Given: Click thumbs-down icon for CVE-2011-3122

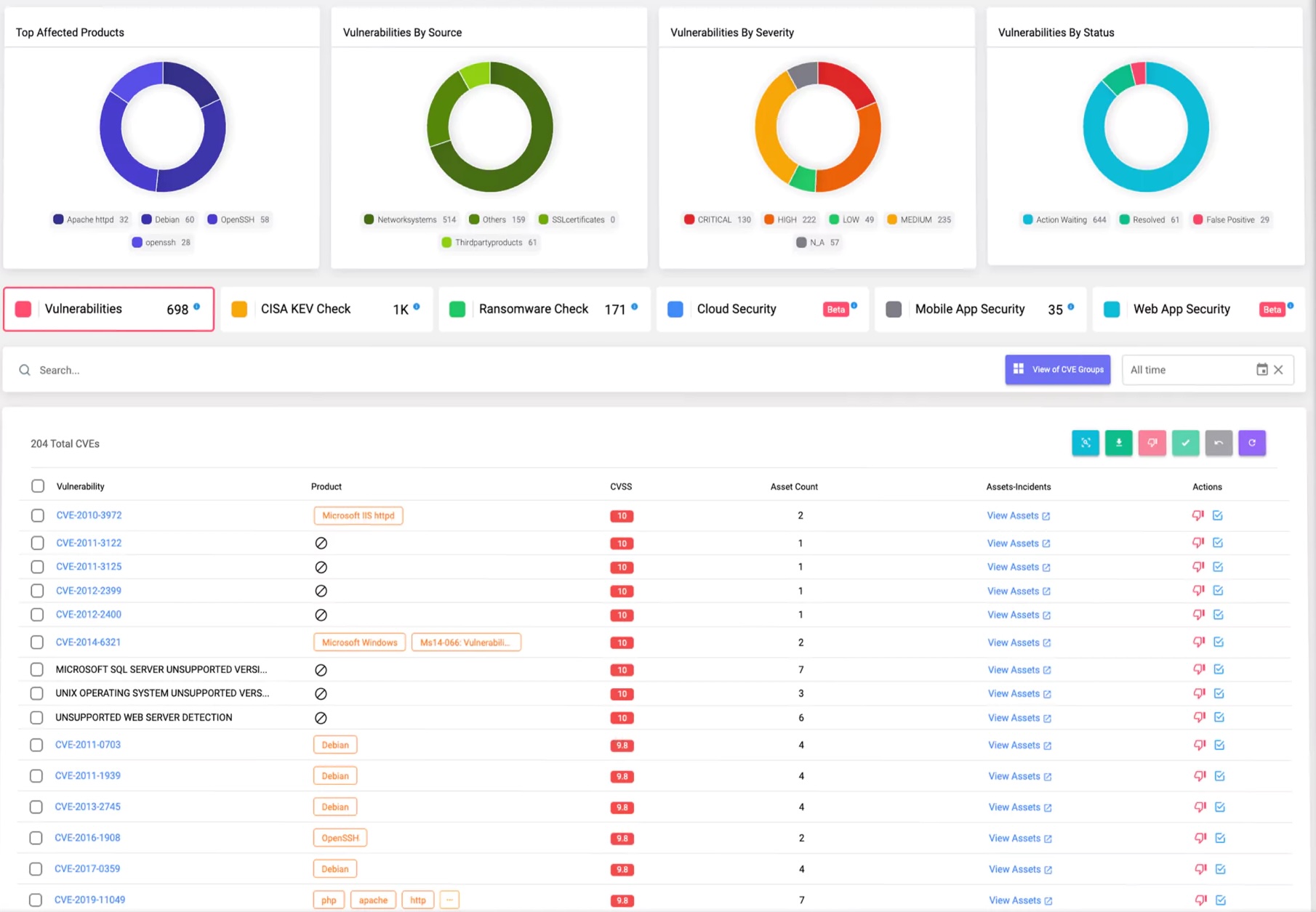Looking at the screenshot, I should pos(1198,543).
